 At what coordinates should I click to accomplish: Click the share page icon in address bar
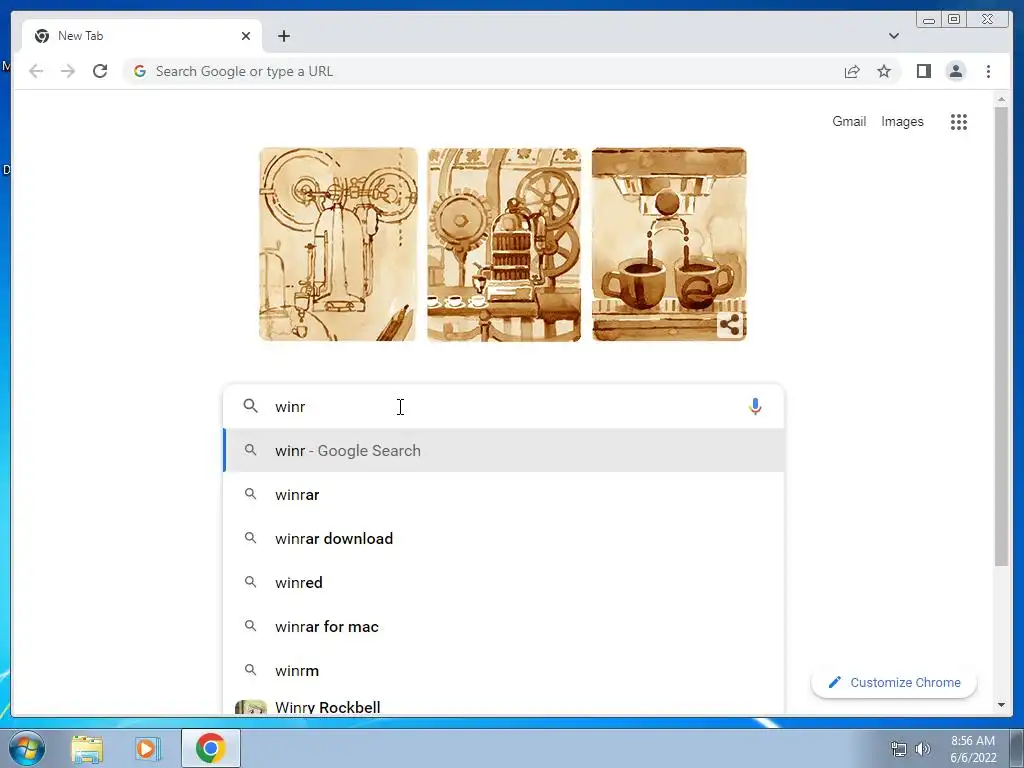click(852, 71)
